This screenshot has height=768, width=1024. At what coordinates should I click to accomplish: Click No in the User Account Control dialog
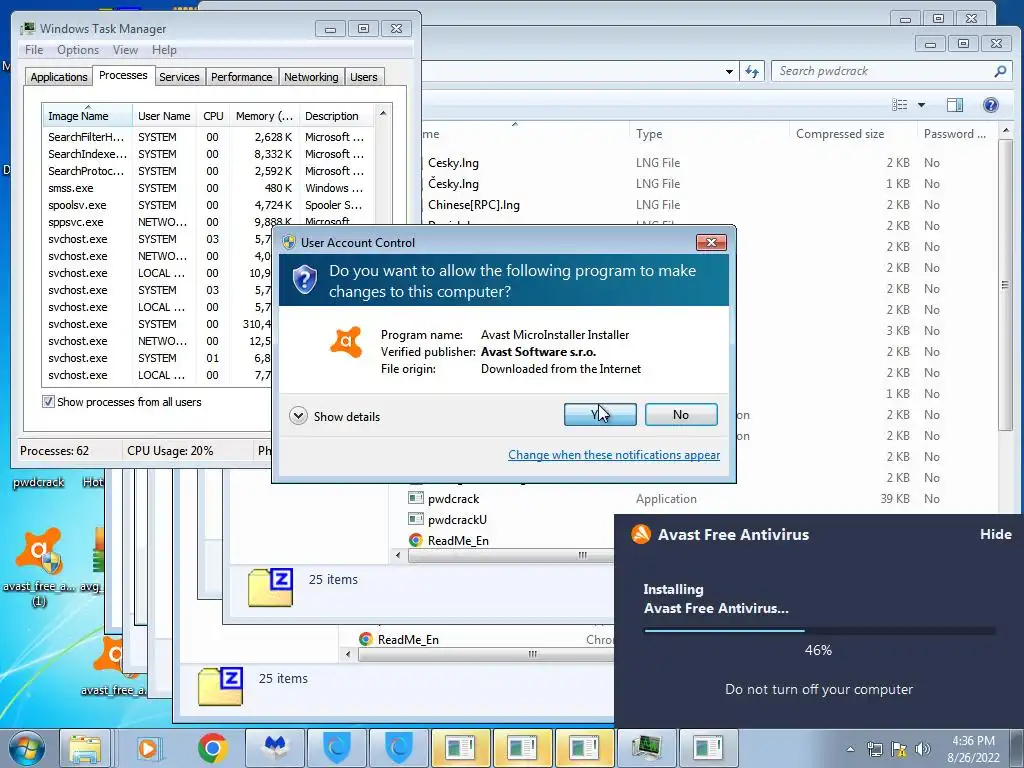tap(680, 415)
